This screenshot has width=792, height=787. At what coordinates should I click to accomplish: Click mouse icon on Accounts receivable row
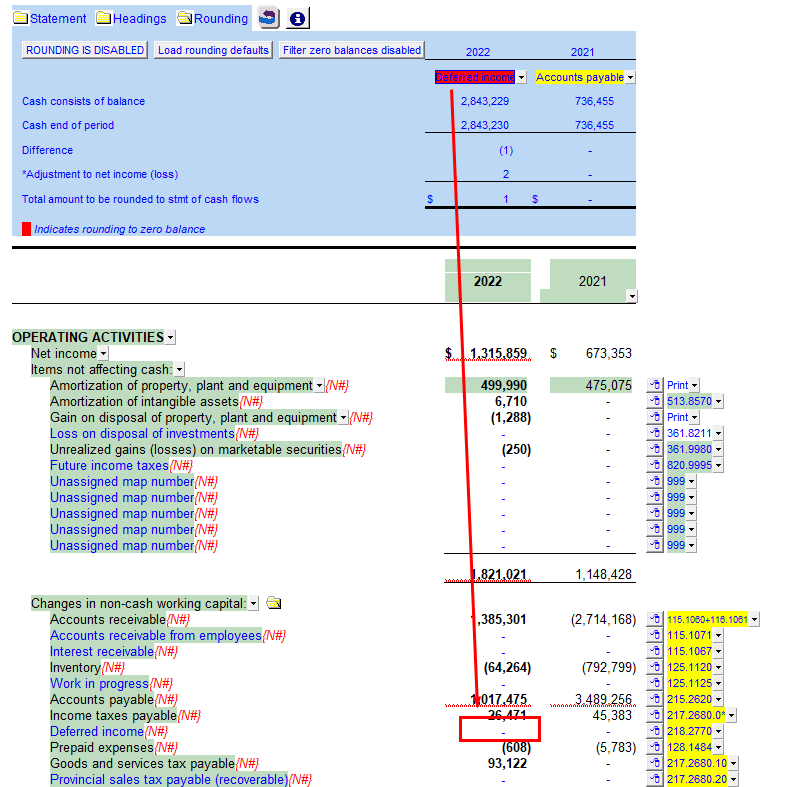[655, 619]
